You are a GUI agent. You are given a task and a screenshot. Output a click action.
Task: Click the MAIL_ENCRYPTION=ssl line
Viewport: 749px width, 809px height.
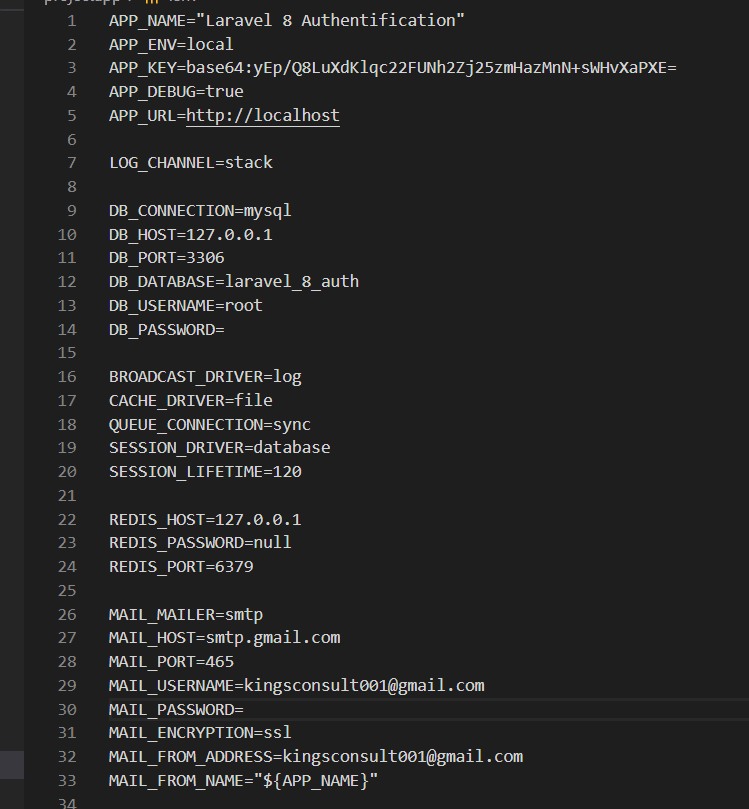pyautogui.click(x=200, y=733)
